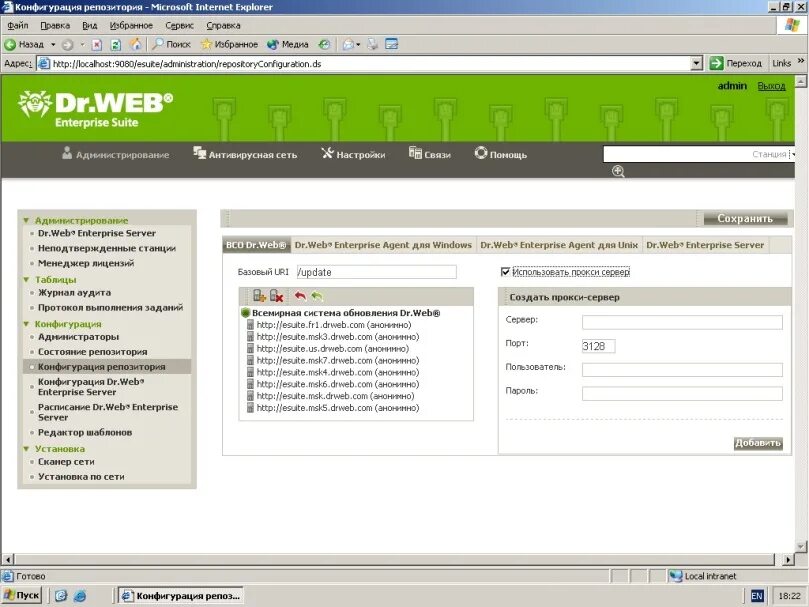
Task: Click Show Desktop quick launch icon
Action: click(61, 596)
